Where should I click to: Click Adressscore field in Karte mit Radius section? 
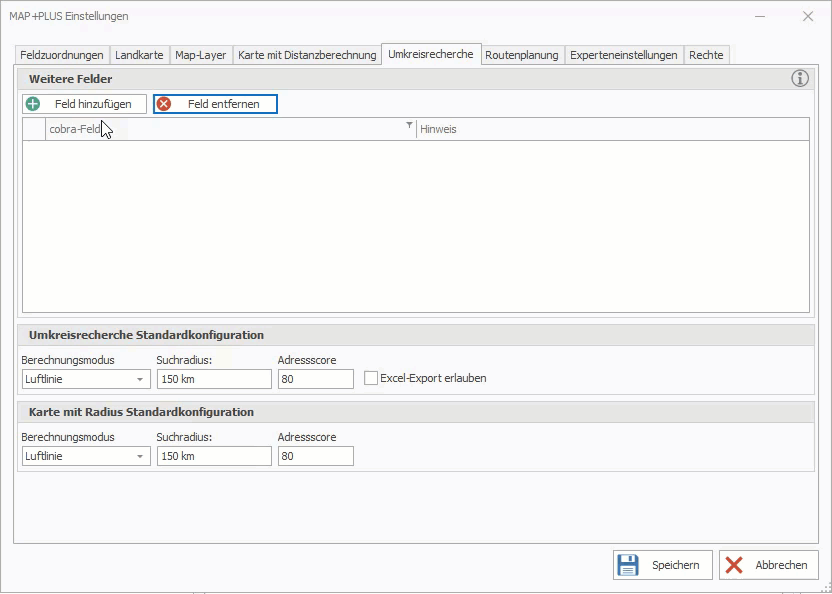(315, 456)
